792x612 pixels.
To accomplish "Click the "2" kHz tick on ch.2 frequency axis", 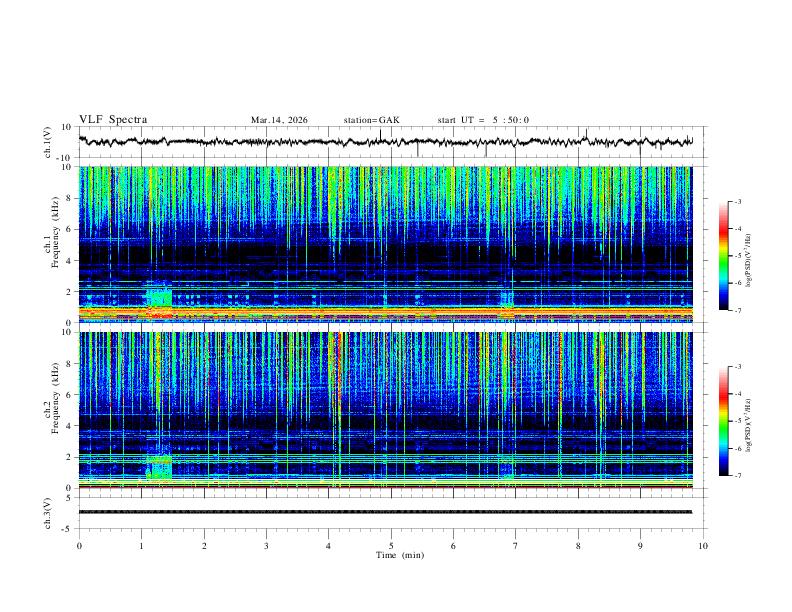I will 70,457.
